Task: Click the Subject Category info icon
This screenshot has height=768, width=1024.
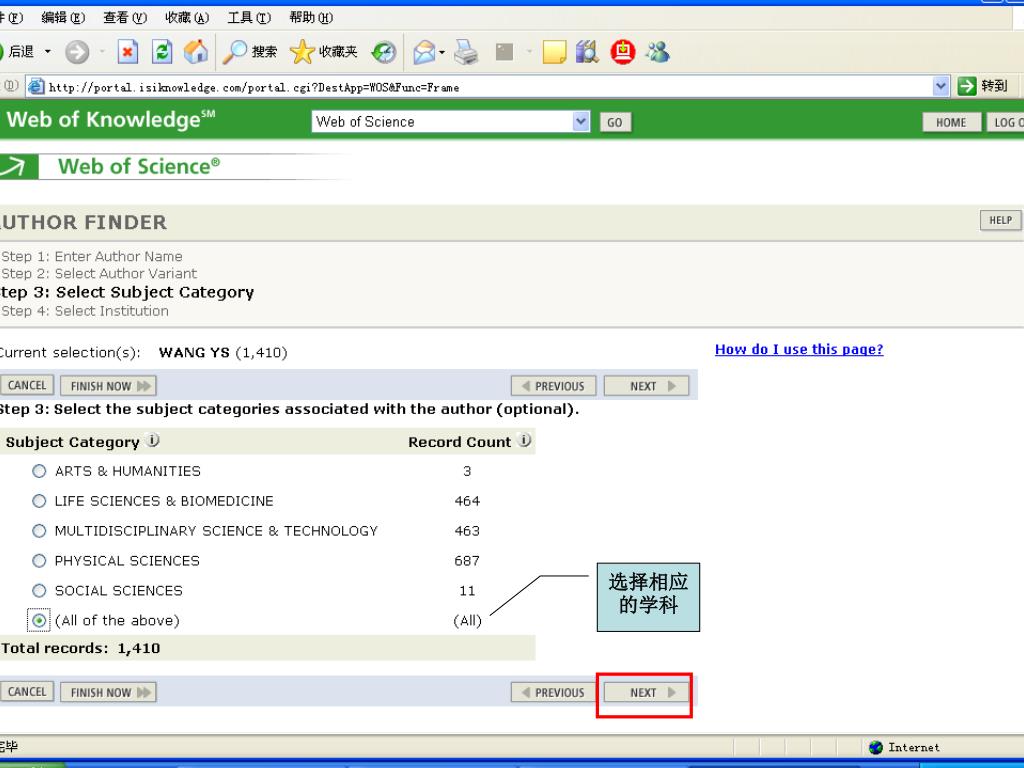Action: click(153, 440)
